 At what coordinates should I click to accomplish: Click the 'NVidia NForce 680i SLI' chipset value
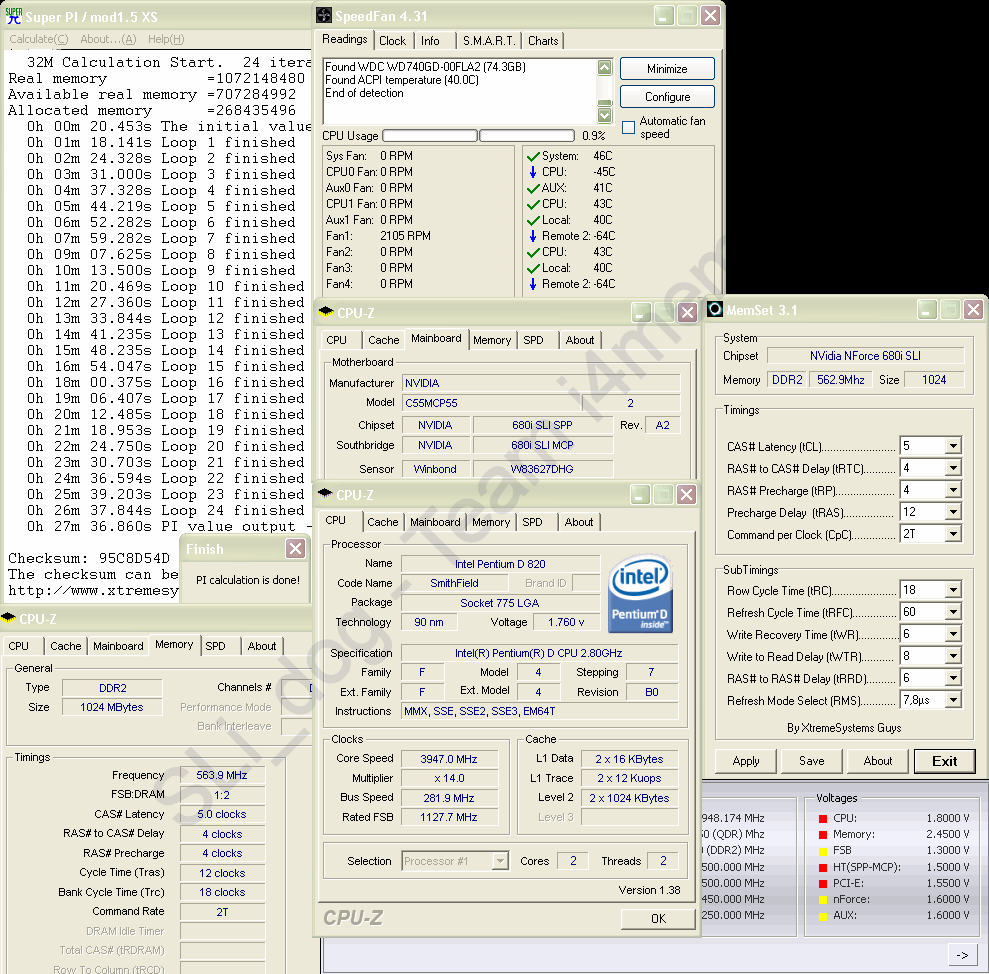click(865, 356)
